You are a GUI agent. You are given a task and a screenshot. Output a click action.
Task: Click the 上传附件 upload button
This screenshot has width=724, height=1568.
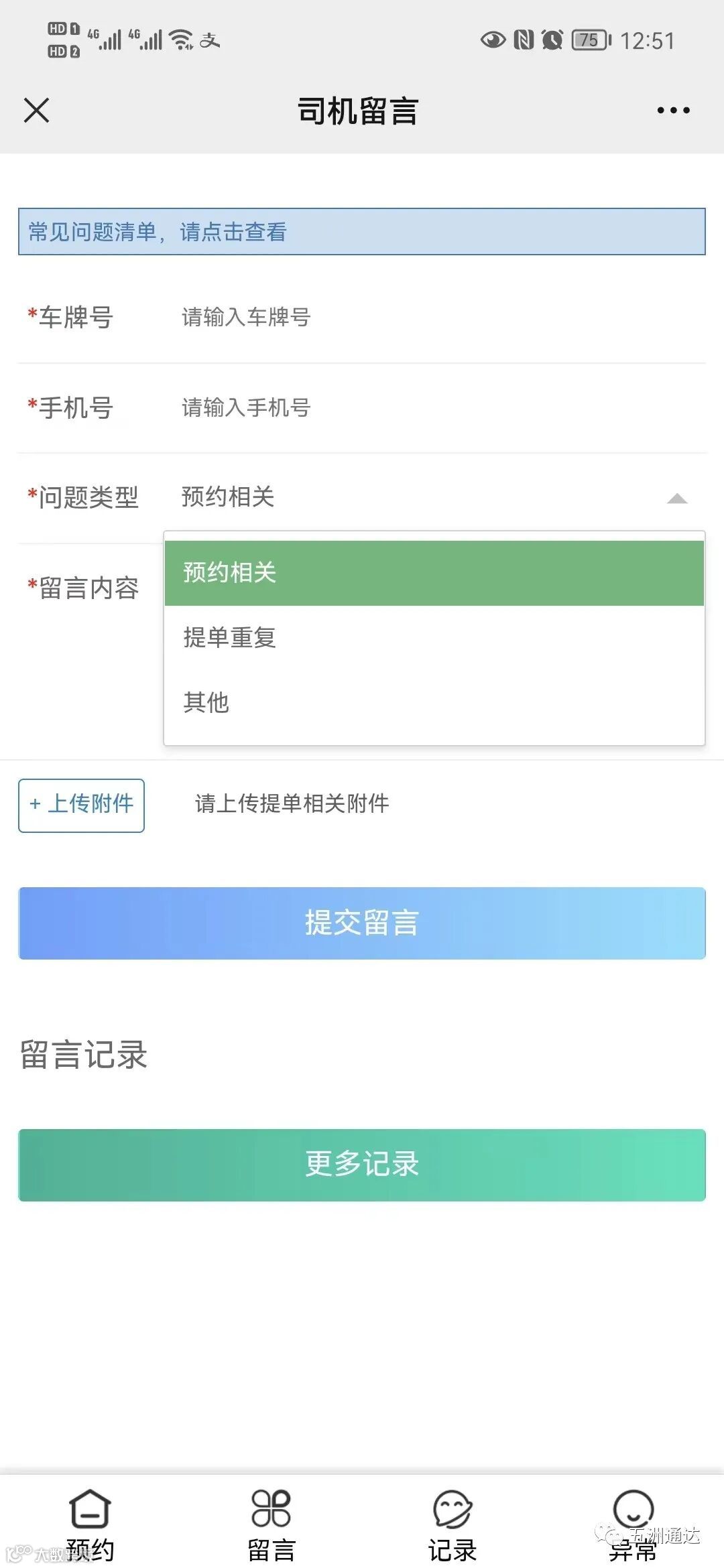tap(81, 805)
